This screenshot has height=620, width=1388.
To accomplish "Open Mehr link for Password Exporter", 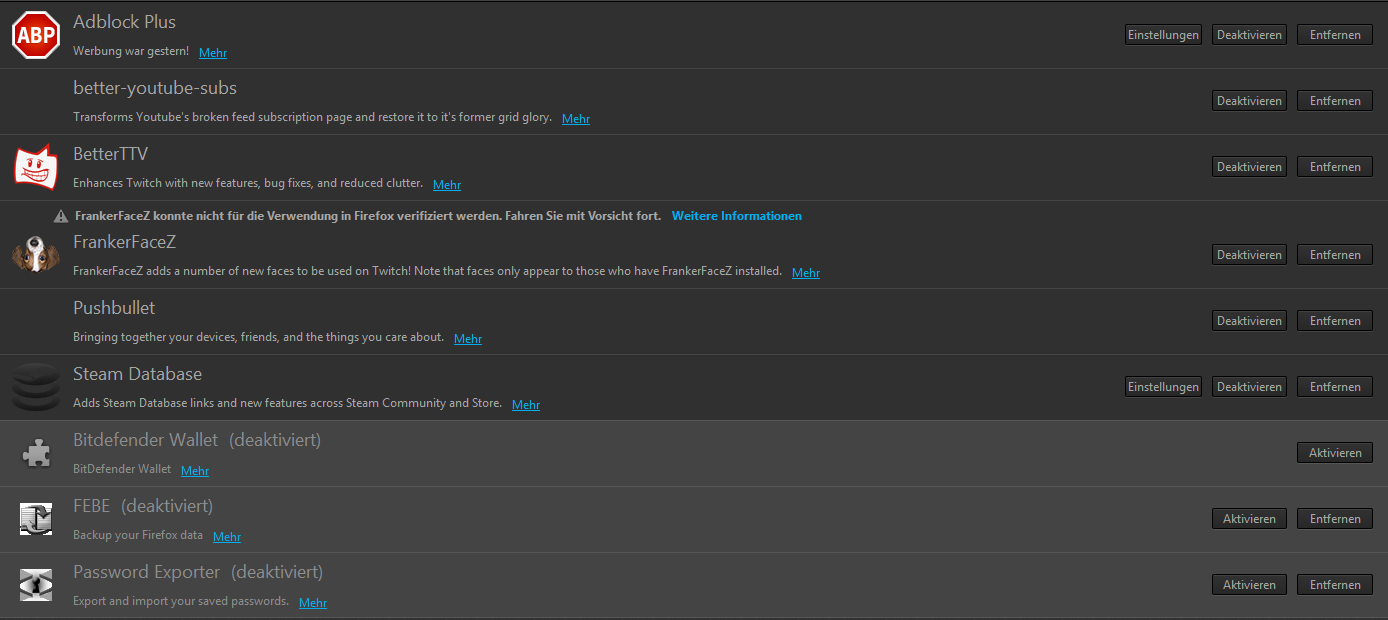I will (x=313, y=603).
